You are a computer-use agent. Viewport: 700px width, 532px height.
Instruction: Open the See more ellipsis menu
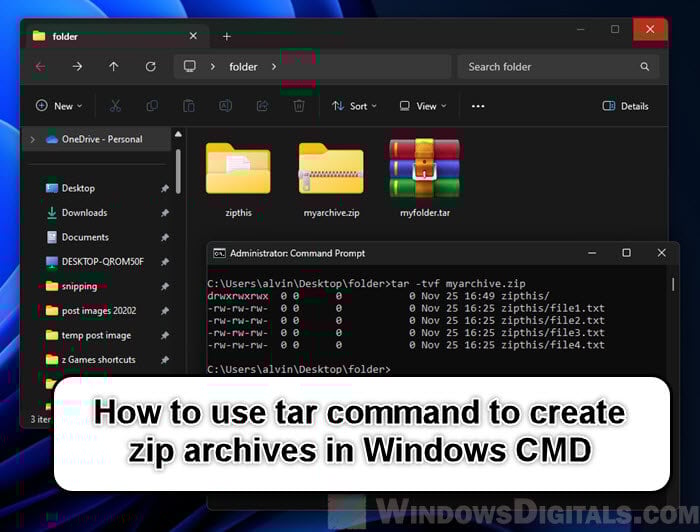pyautogui.click(x=478, y=106)
